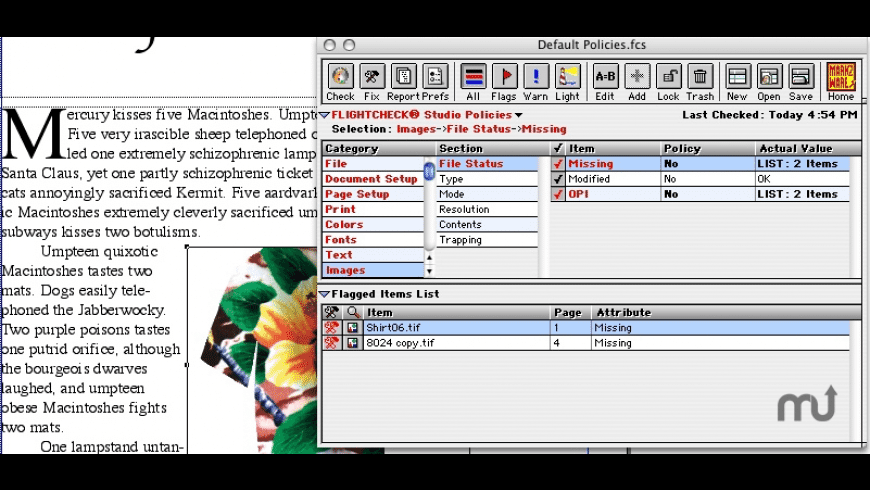Image resolution: width=870 pixels, height=490 pixels.
Task: Click the wrench icon column header
Action: tap(332, 312)
